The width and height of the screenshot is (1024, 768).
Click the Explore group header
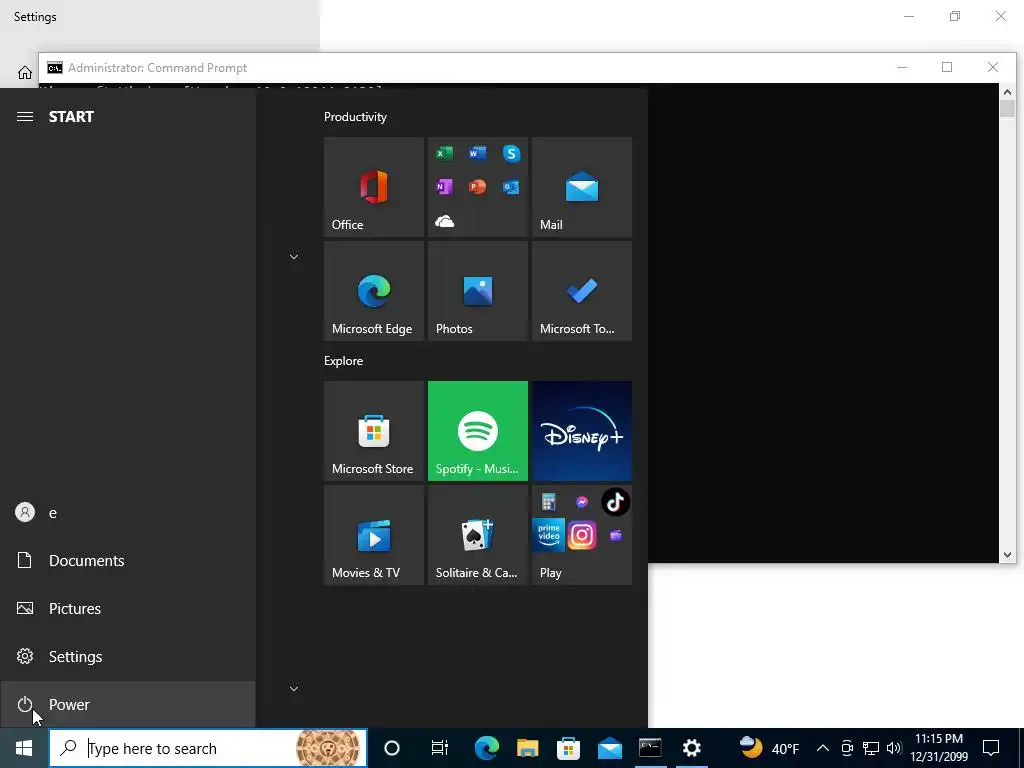coord(344,361)
